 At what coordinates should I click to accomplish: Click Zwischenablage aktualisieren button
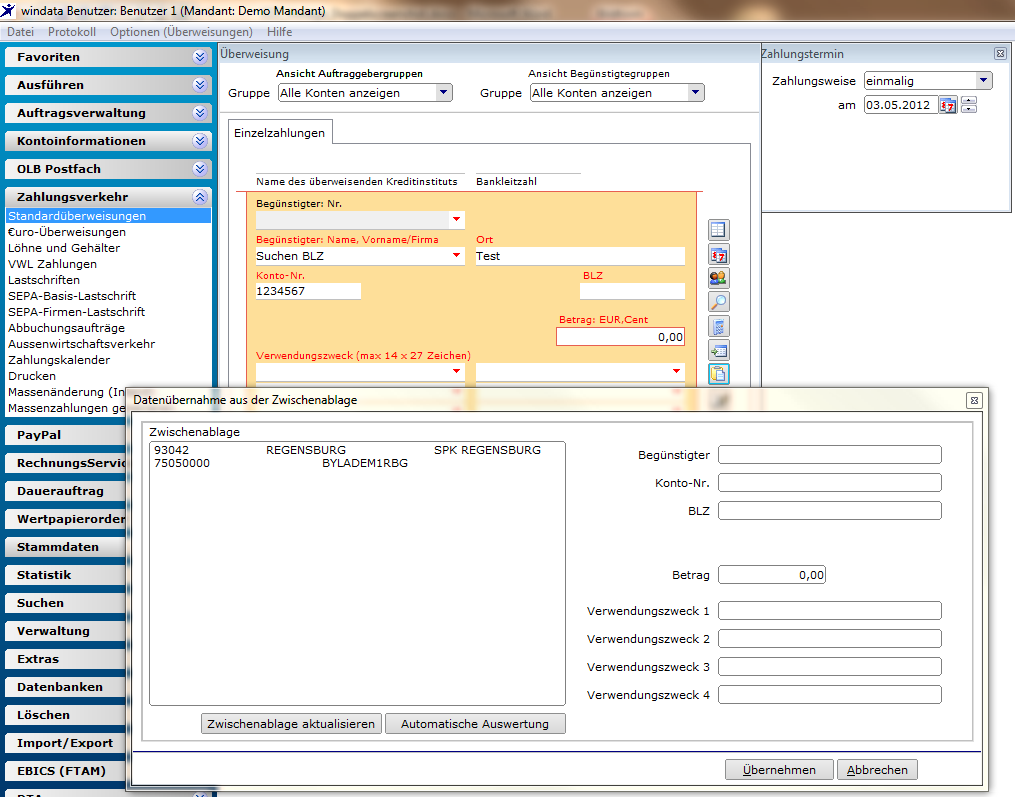coord(291,724)
